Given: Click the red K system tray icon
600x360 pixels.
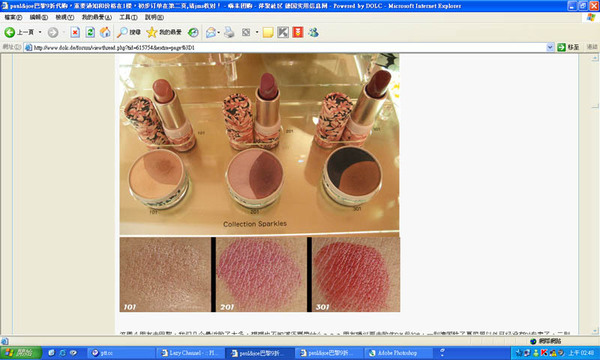Looking at the screenshot, I should pyautogui.click(x=544, y=353).
